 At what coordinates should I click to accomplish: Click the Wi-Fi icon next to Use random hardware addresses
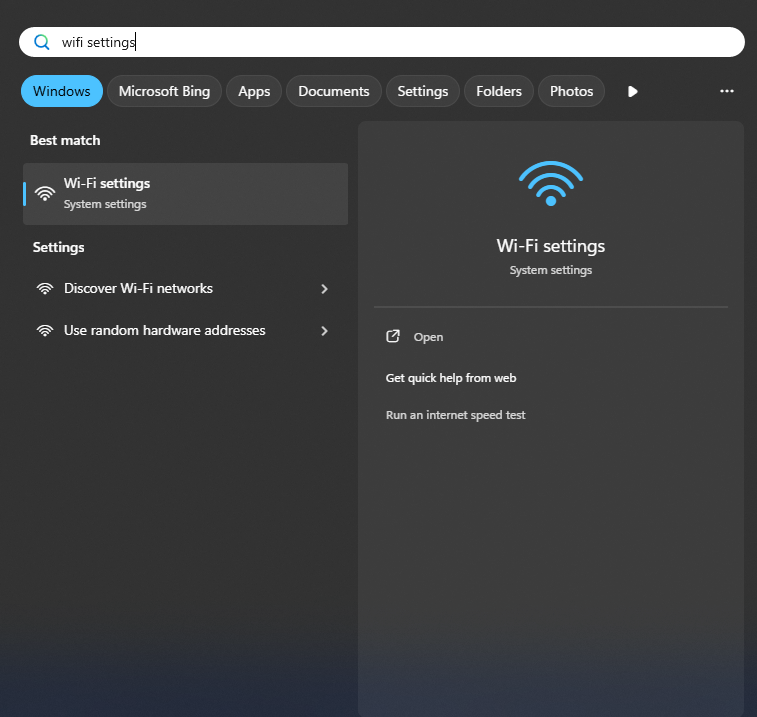45,331
